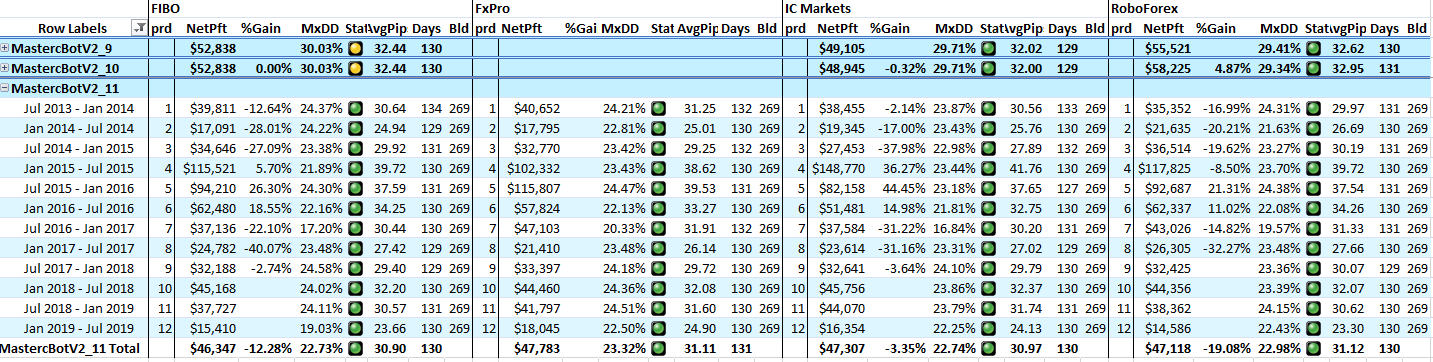Click yellow status icon in MastercBotV2_10 FIBO row
1433x362 pixels.
(354, 68)
